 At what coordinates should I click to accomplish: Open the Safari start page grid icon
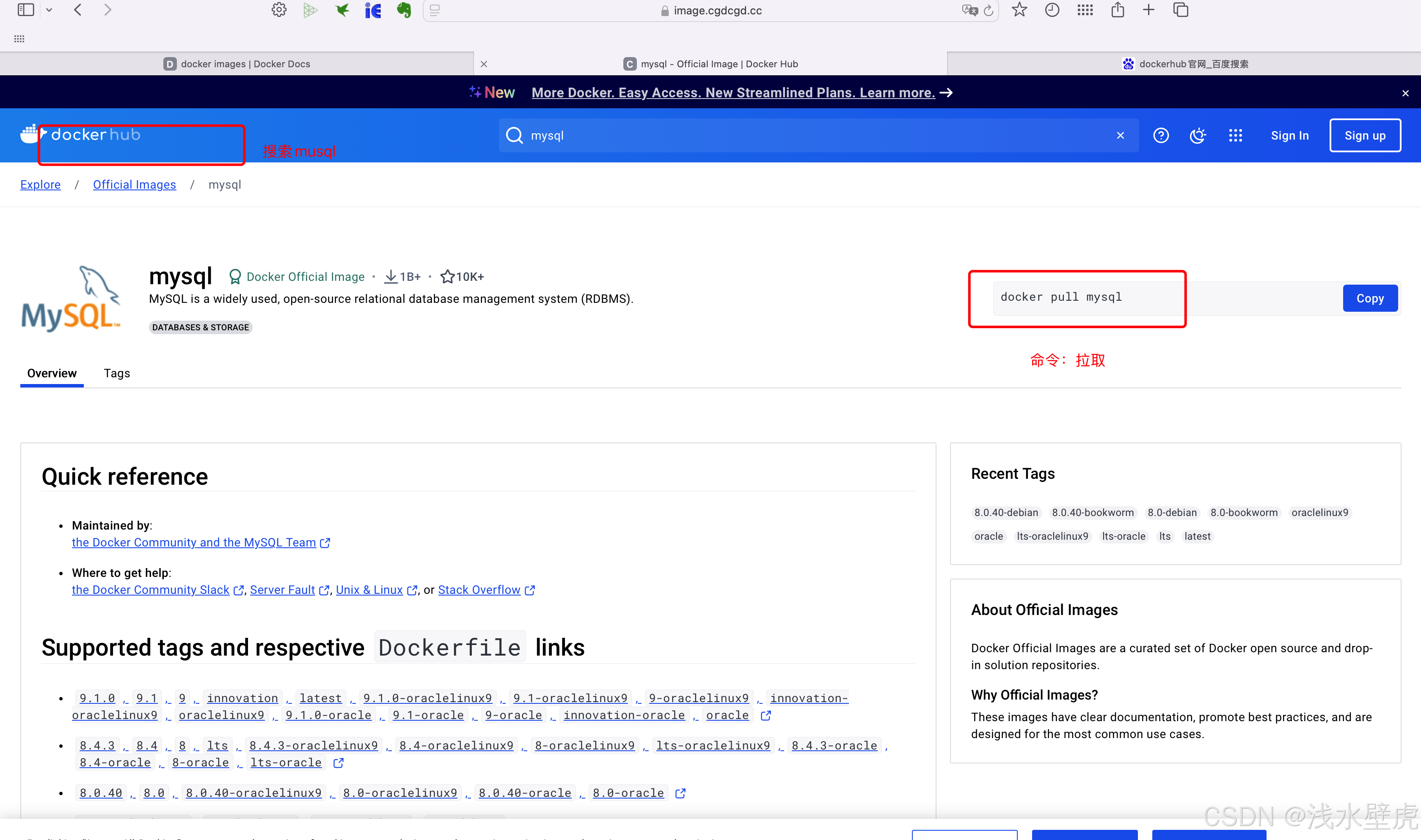(1085, 10)
